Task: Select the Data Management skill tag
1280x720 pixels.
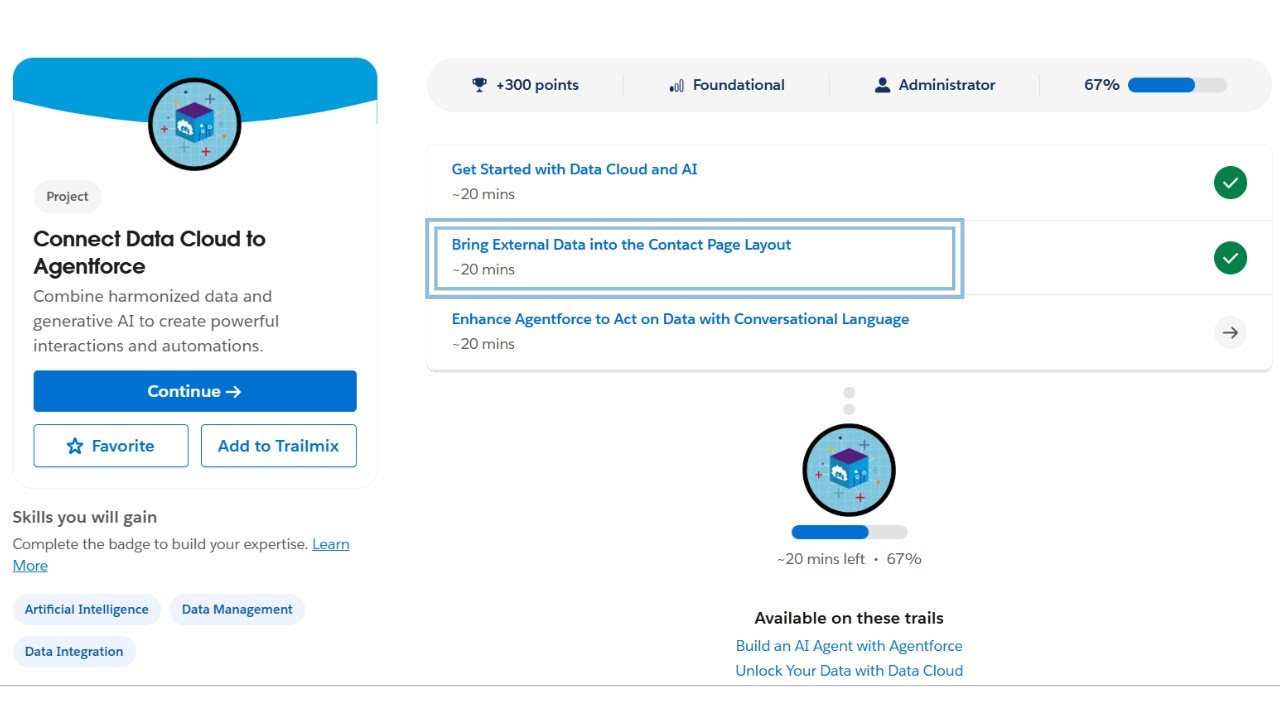Action: click(237, 609)
